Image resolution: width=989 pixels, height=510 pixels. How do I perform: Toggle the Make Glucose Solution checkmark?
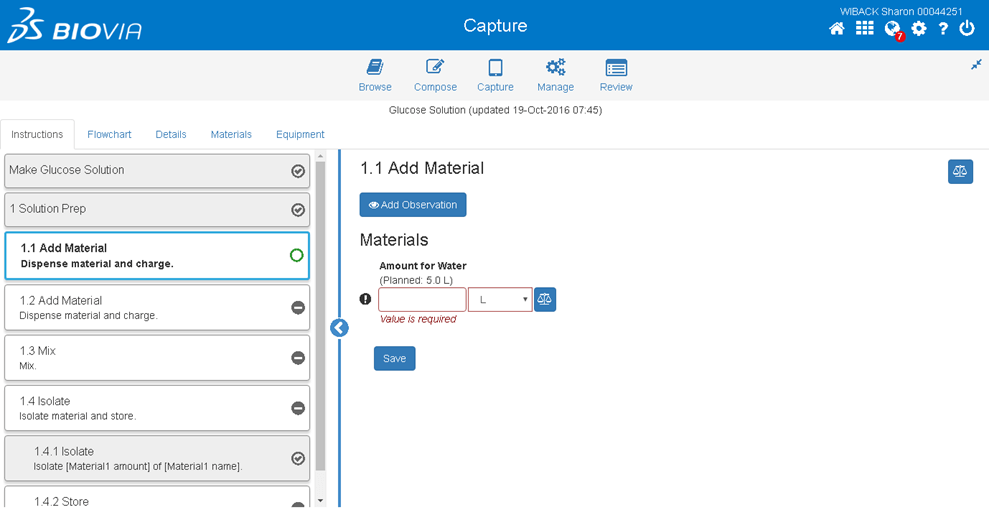click(298, 171)
